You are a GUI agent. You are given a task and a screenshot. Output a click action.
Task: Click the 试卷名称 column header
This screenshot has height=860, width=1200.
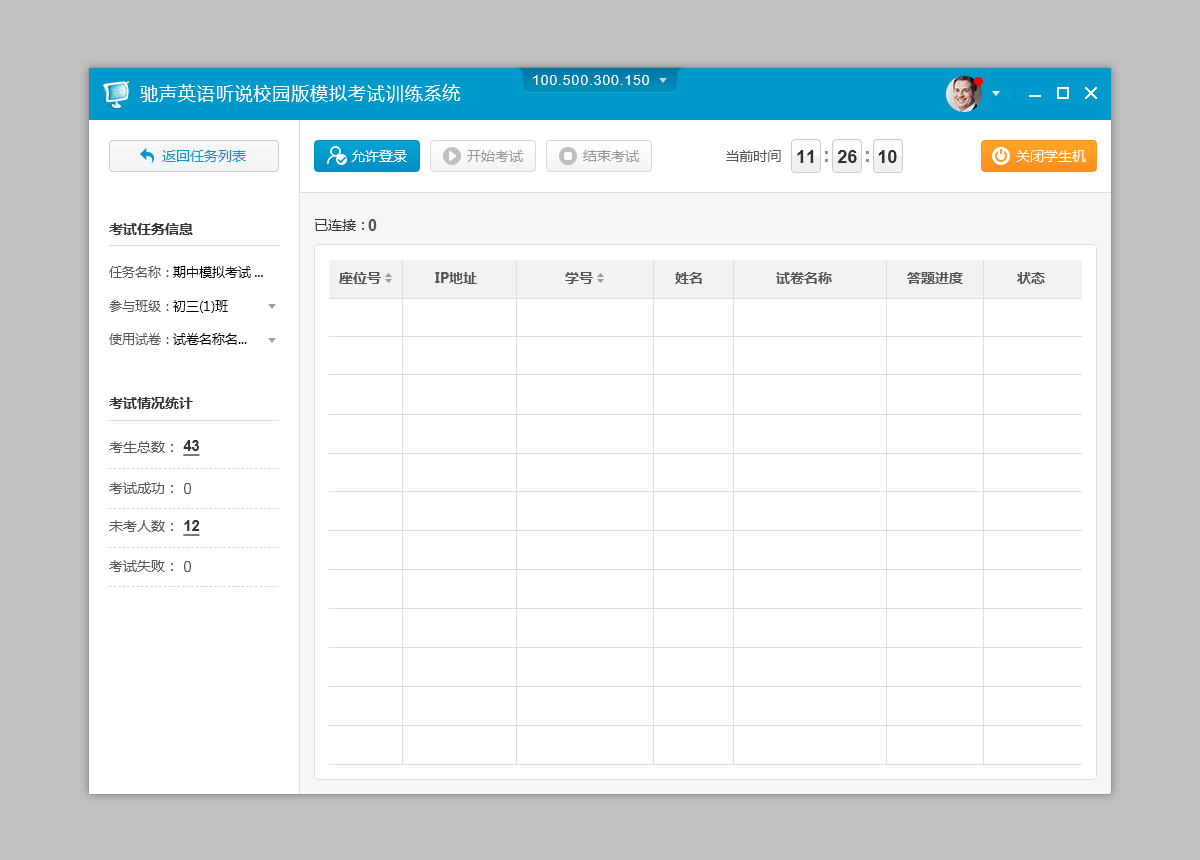pos(804,279)
